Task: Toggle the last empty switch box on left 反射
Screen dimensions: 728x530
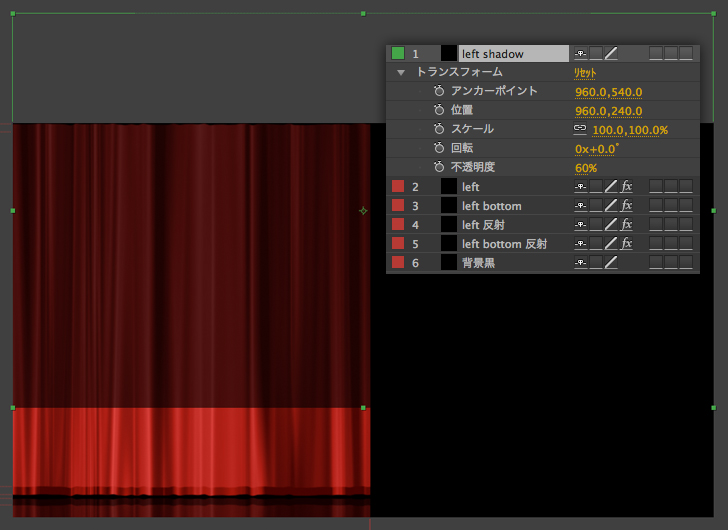Action: click(x=686, y=225)
